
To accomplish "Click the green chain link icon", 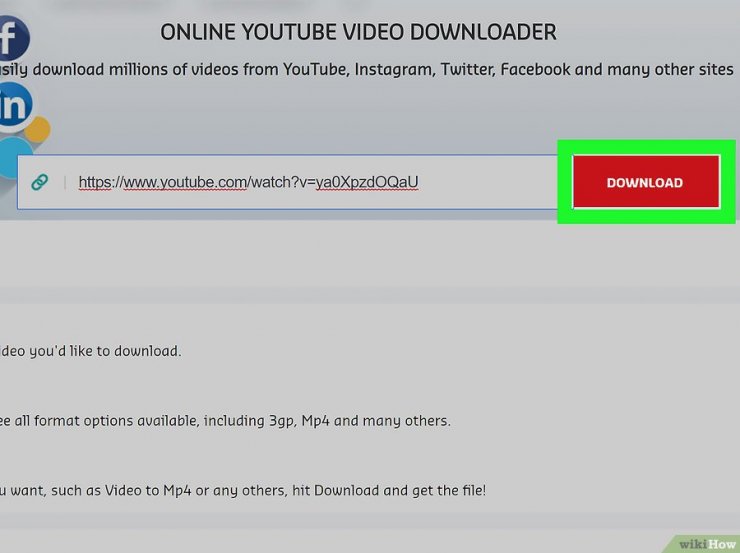I will click(40, 182).
